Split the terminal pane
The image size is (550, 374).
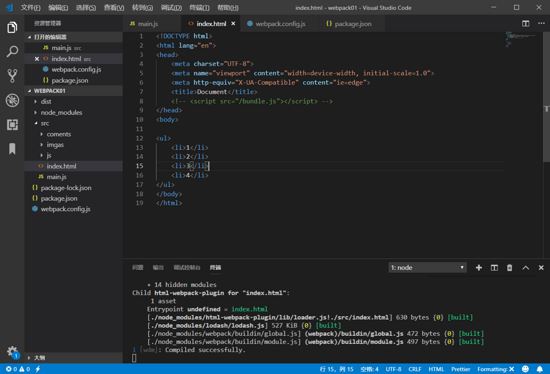pos(494,268)
